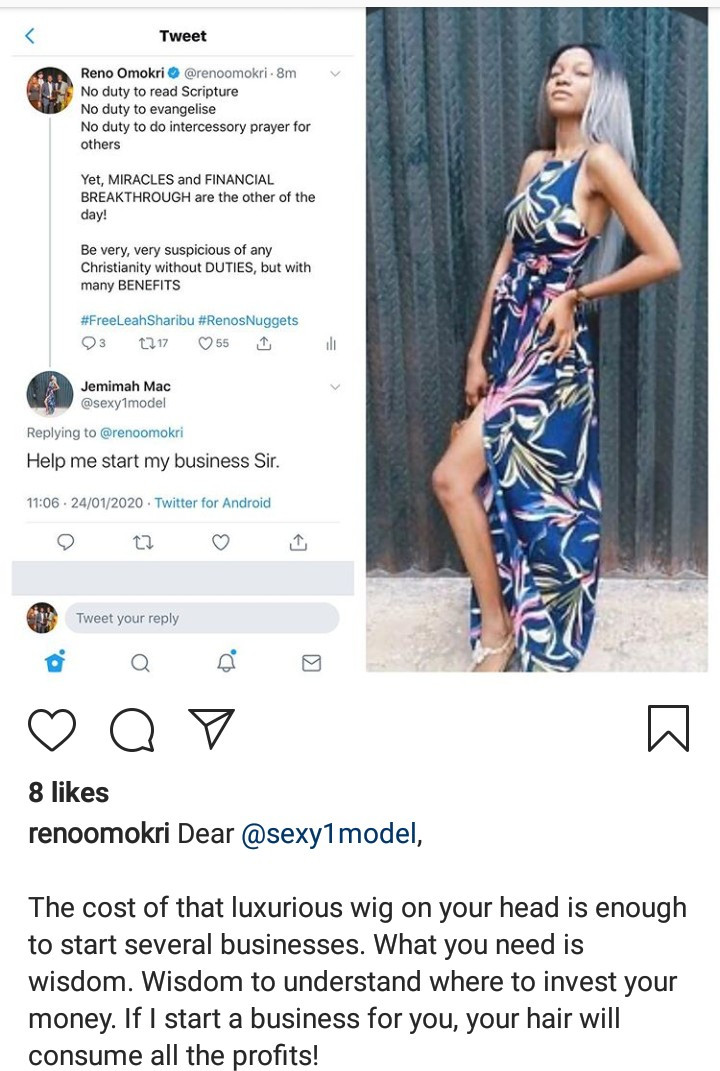This screenshot has width=720, height=1071.
Task: Retweet Reno's tweet showing 17 retweets
Action: 150,343
